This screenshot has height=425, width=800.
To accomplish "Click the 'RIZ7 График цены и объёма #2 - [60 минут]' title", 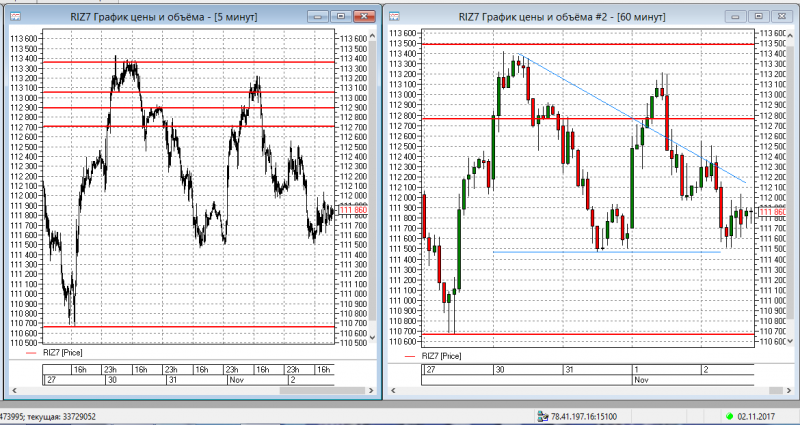I will coord(562,17).
